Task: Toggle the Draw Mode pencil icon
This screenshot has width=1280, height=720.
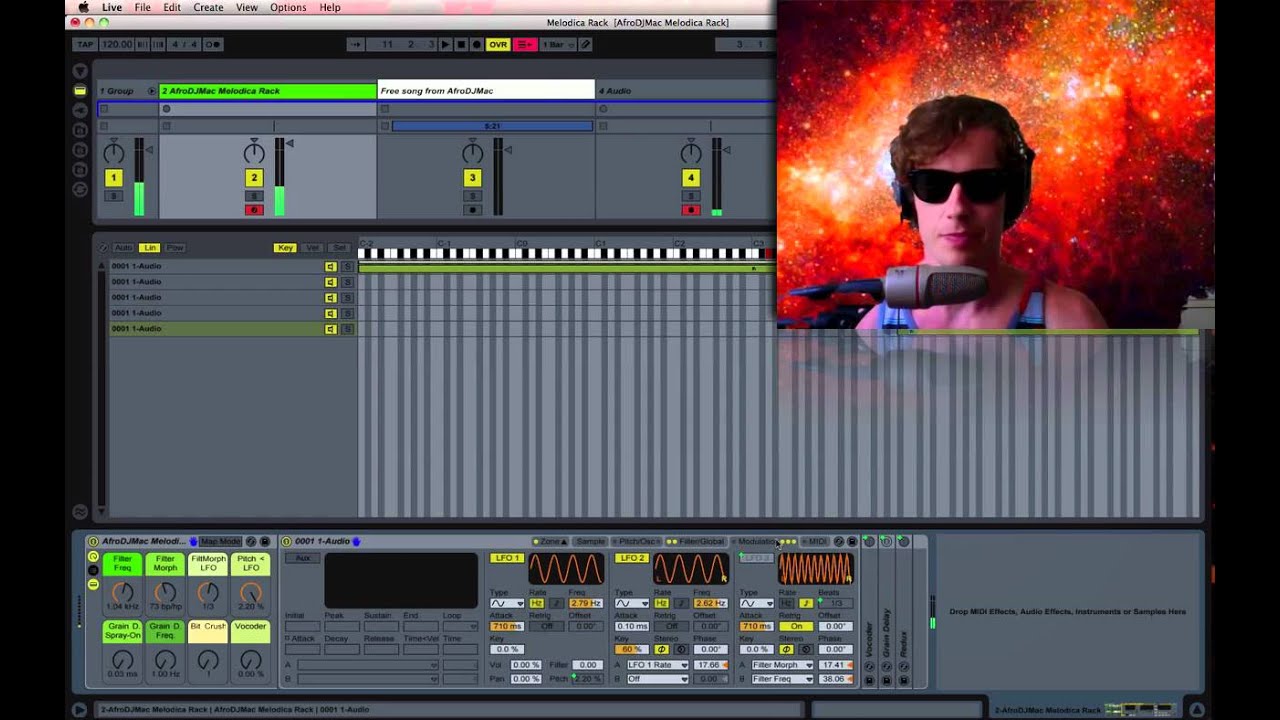Action: (585, 45)
